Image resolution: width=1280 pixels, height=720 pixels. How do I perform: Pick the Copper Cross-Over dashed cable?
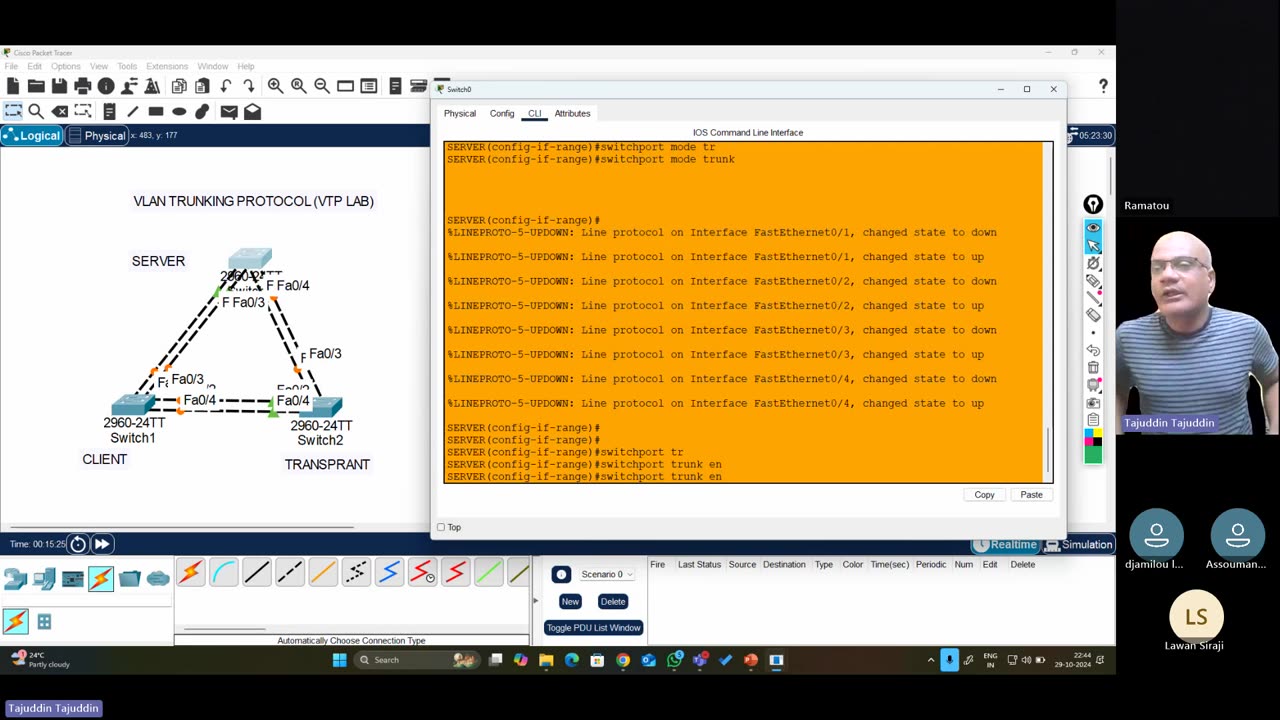(x=289, y=572)
